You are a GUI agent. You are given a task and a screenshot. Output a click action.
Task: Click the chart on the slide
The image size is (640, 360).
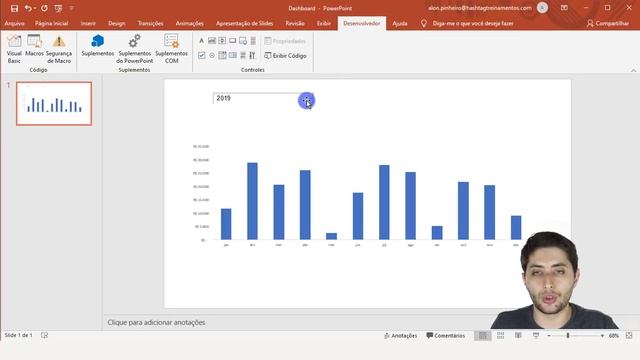(357, 196)
